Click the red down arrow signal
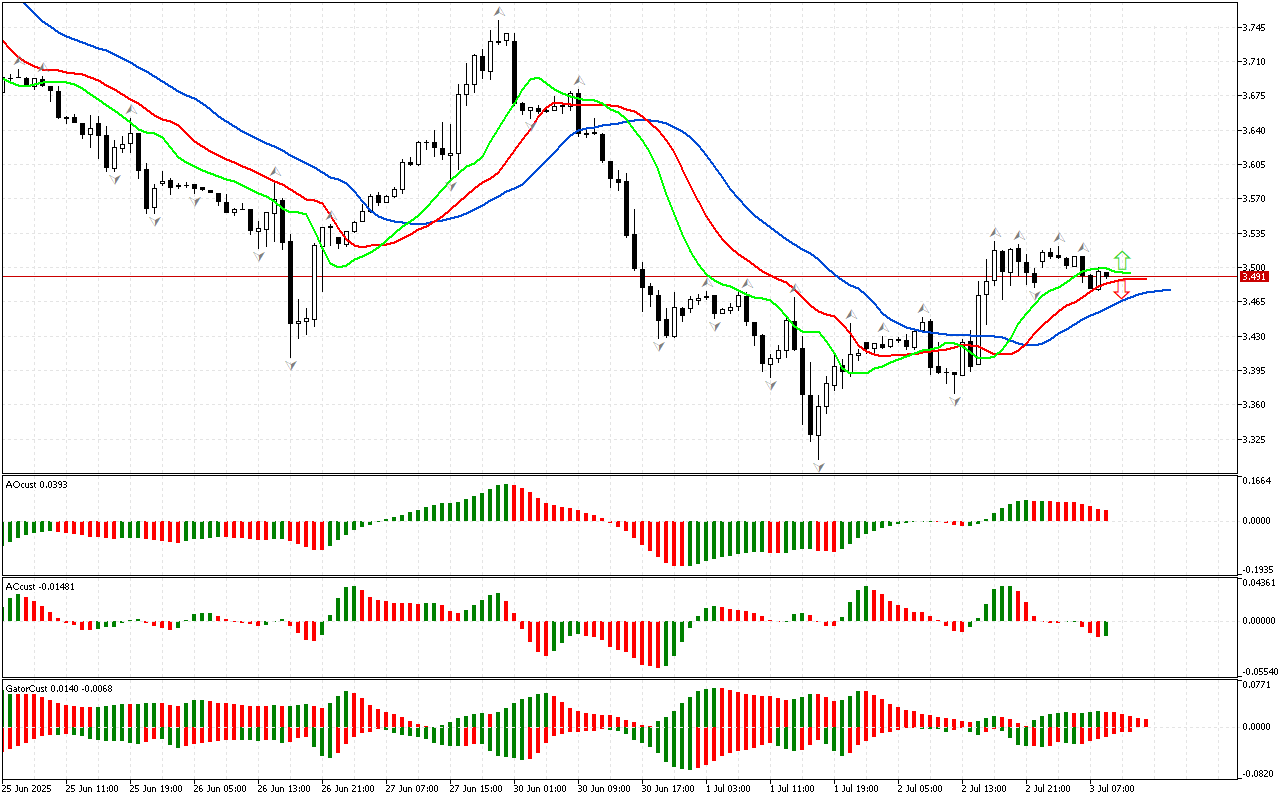This screenshot has height=800, width=1280. point(1122,290)
